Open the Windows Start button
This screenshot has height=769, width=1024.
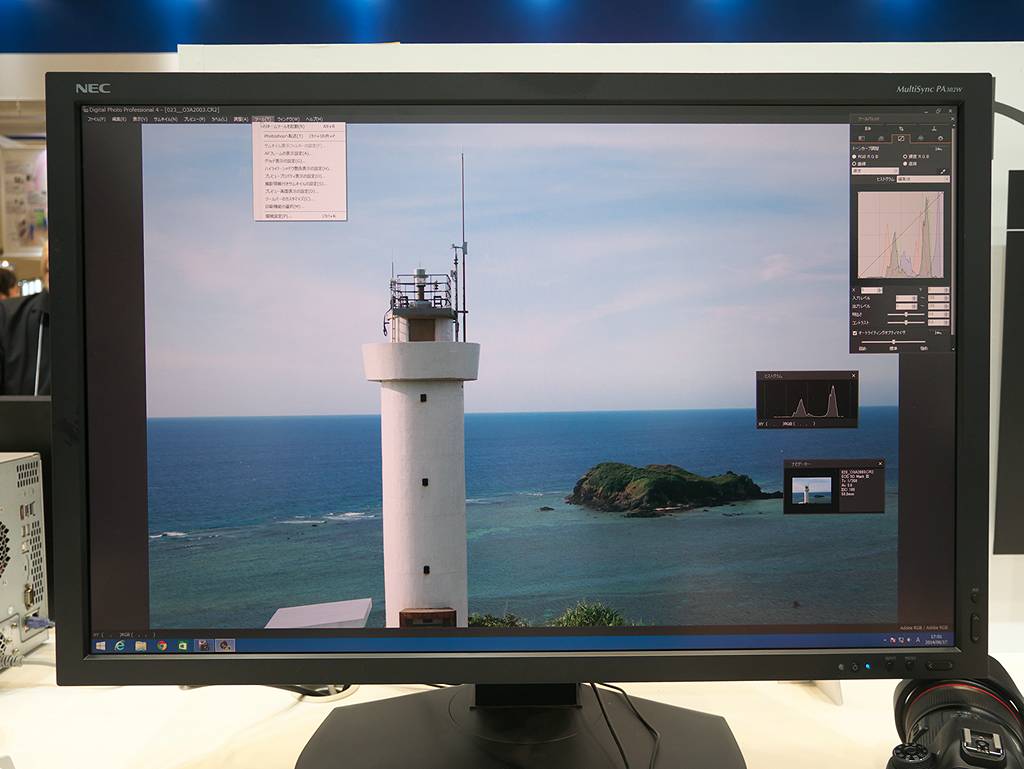[x=101, y=646]
